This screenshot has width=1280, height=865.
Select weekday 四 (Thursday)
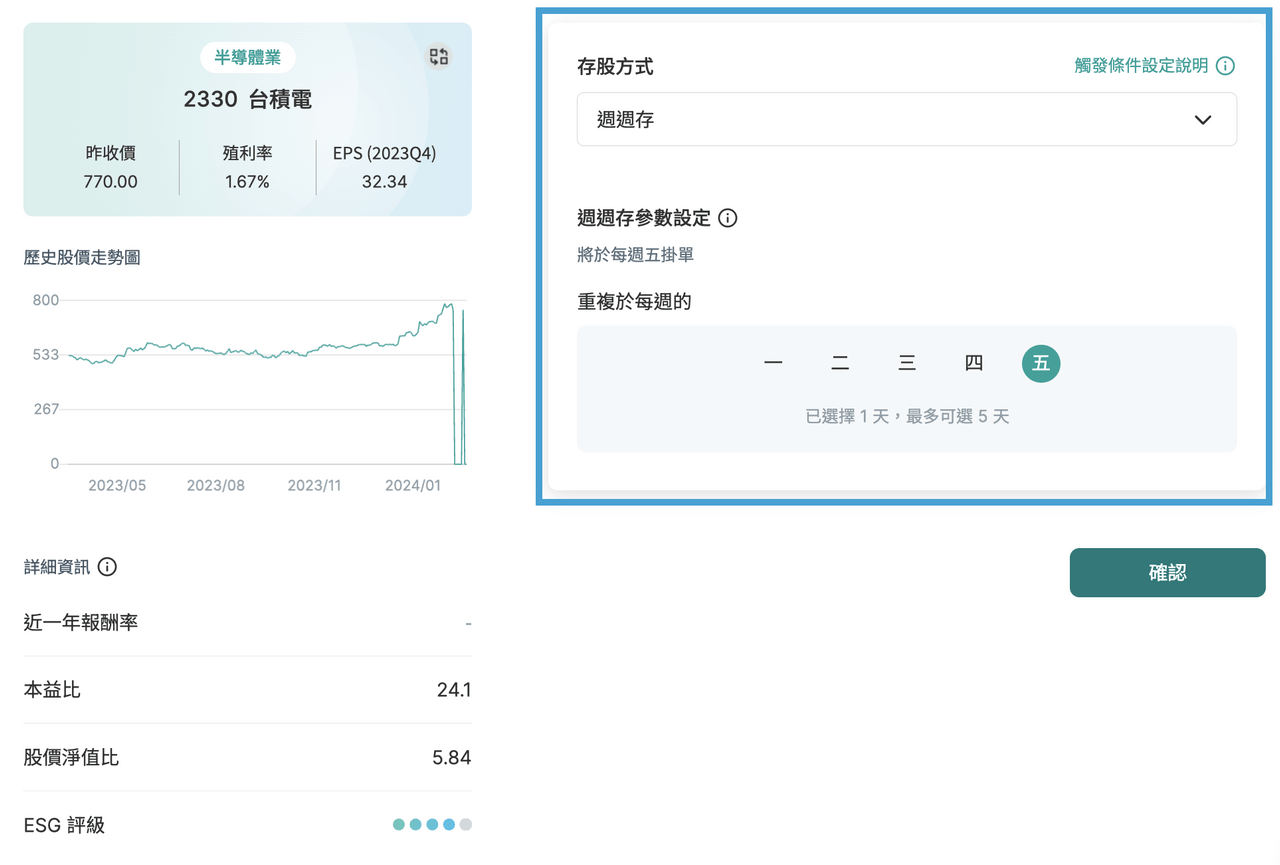[974, 364]
